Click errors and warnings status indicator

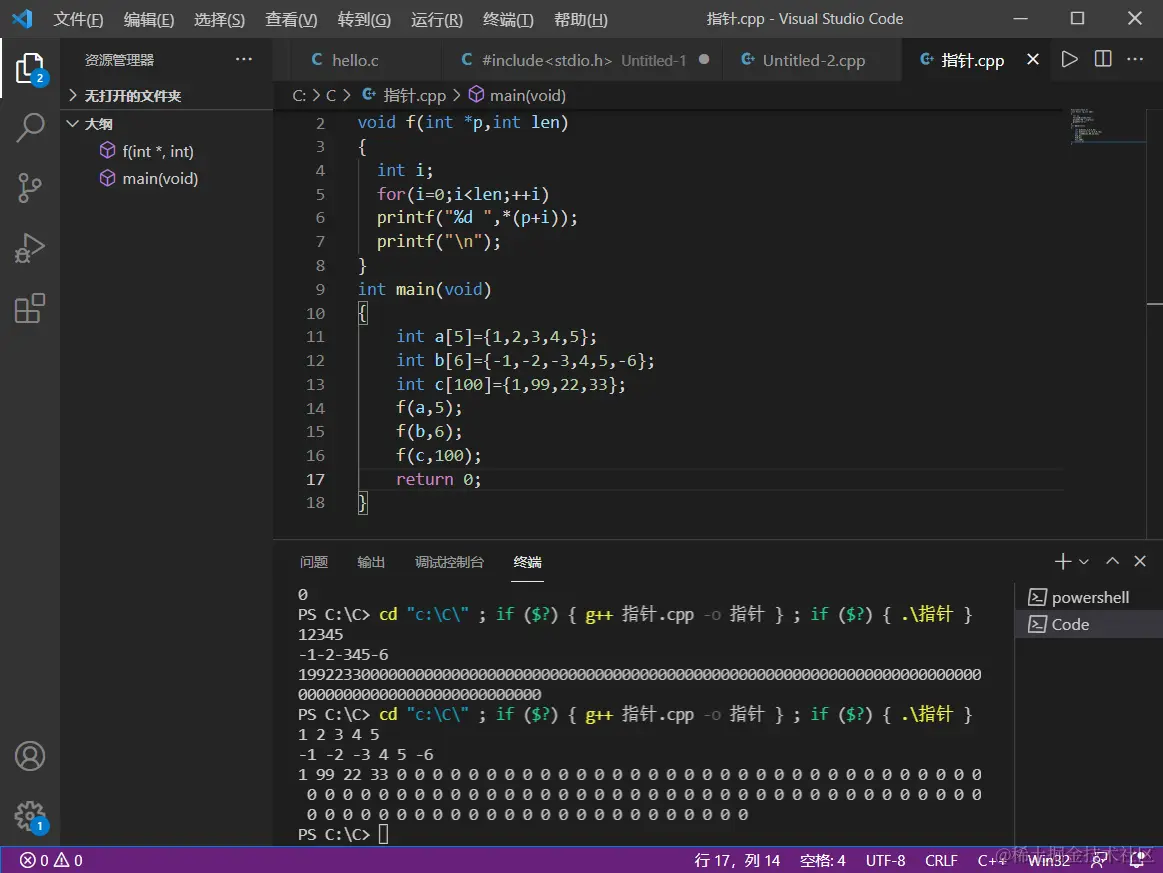tap(52, 860)
